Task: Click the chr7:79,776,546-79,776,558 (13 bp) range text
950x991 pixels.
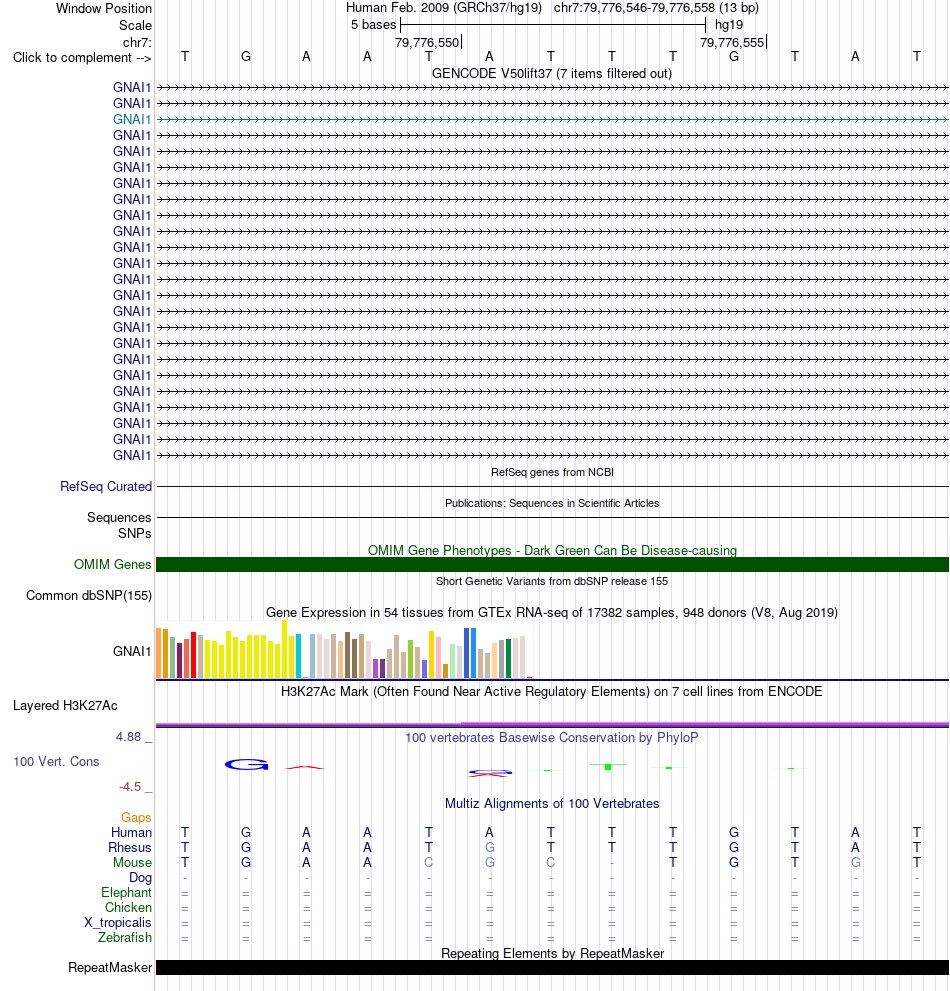Action: [x=656, y=8]
